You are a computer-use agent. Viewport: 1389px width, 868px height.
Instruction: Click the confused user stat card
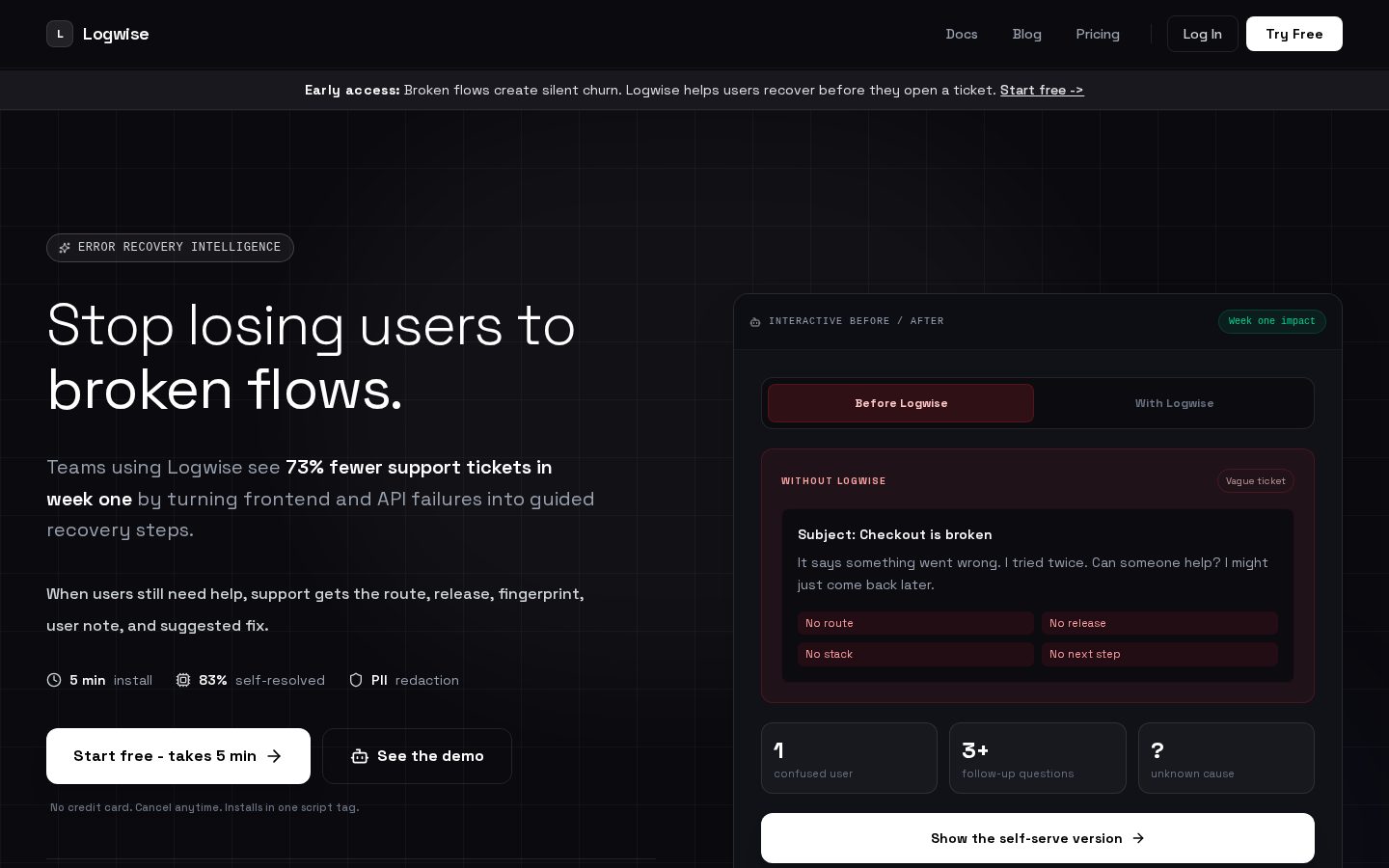coord(849,758)
